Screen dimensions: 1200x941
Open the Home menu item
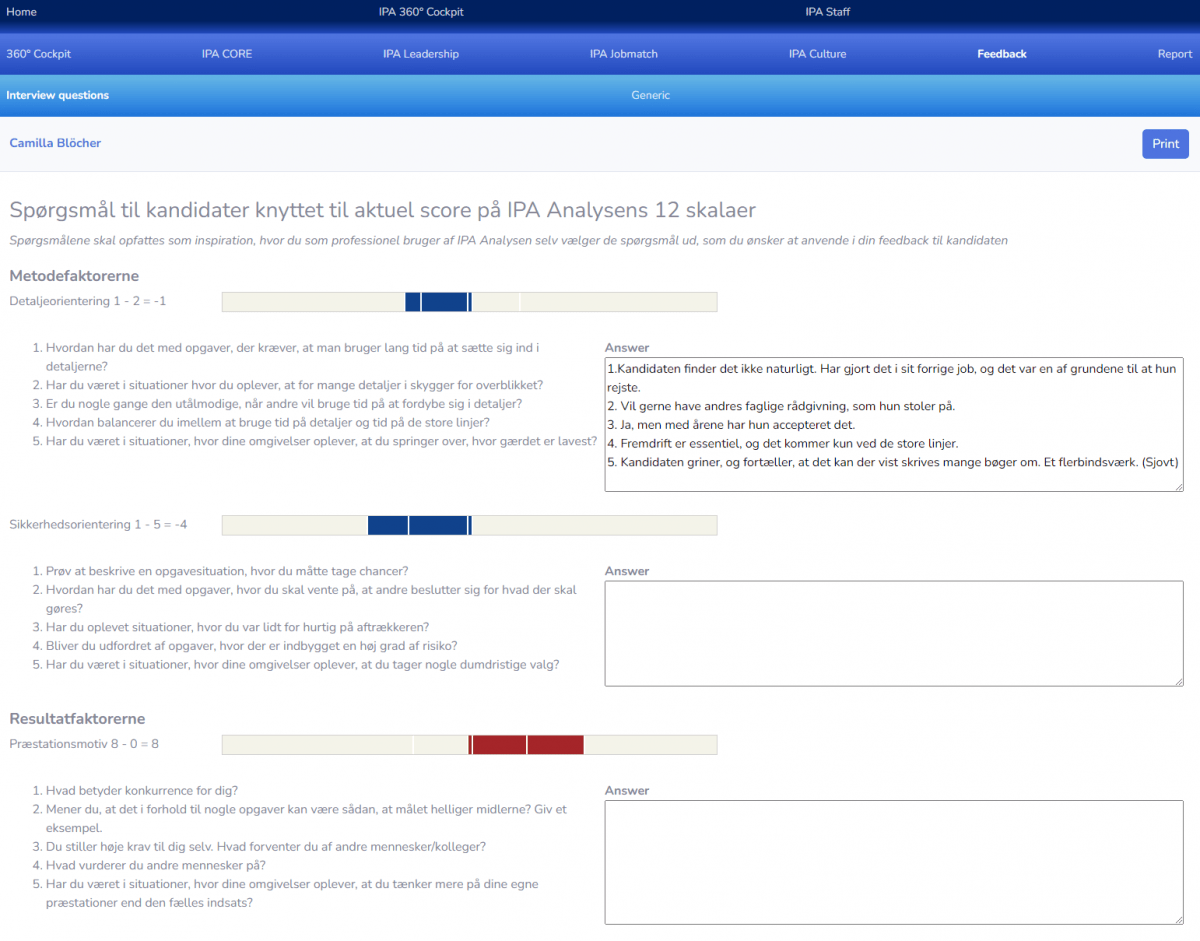pyautogui.click(x=21, y=12)
